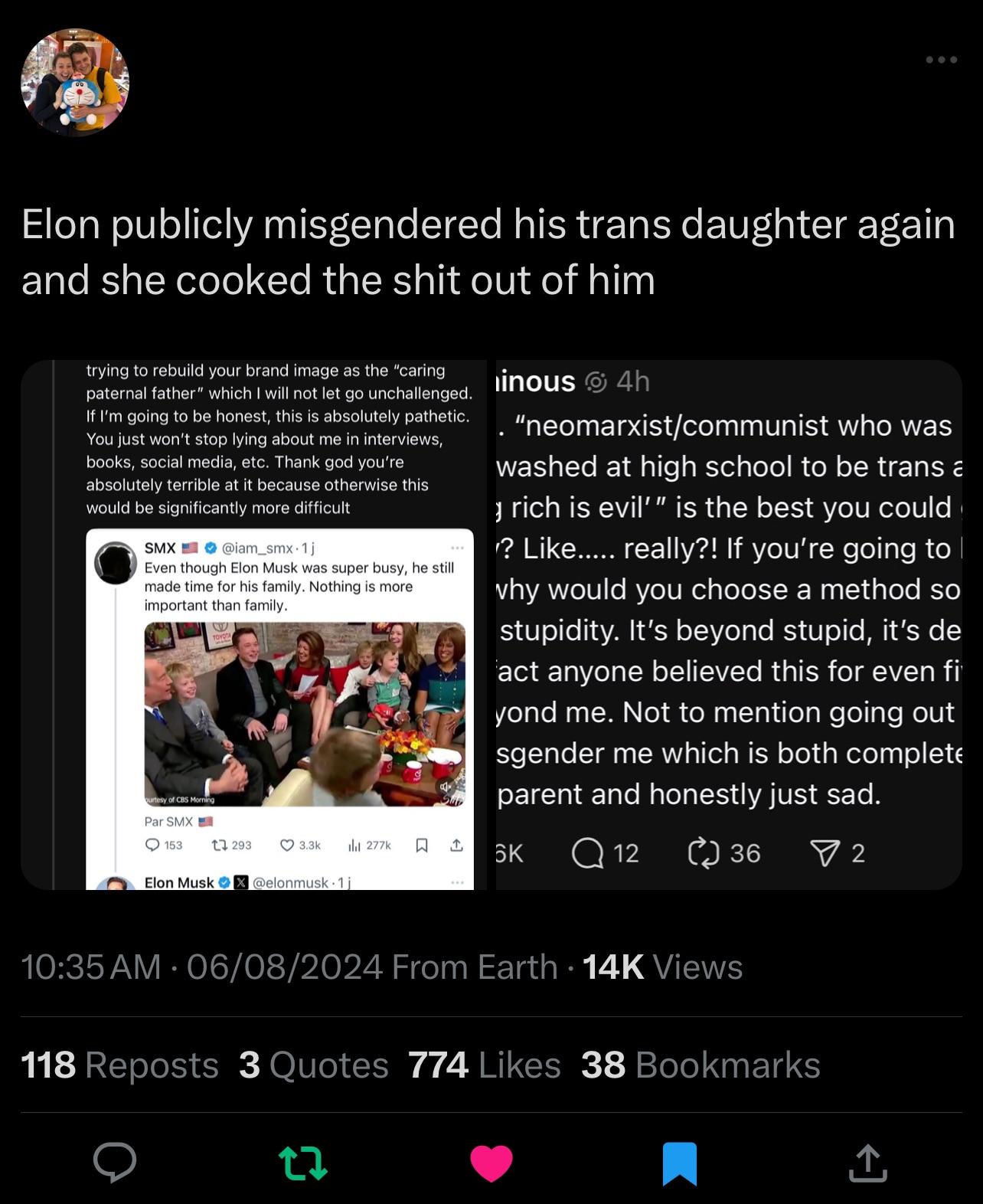Remove bookmark with the blue bookmark icon
This screenshot has width=983, height=1204.
click(680, 1163)
